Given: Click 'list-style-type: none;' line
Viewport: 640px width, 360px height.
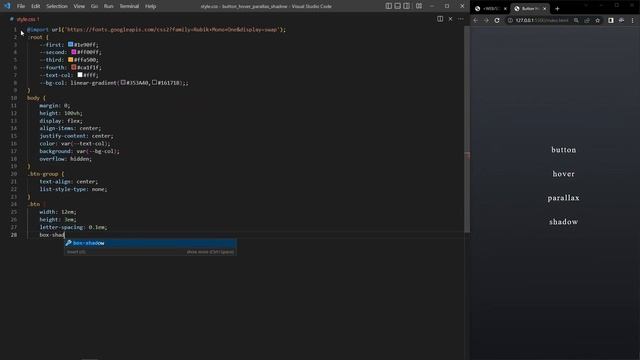Looking at the screenshot, I should click(x=73, y=189).
